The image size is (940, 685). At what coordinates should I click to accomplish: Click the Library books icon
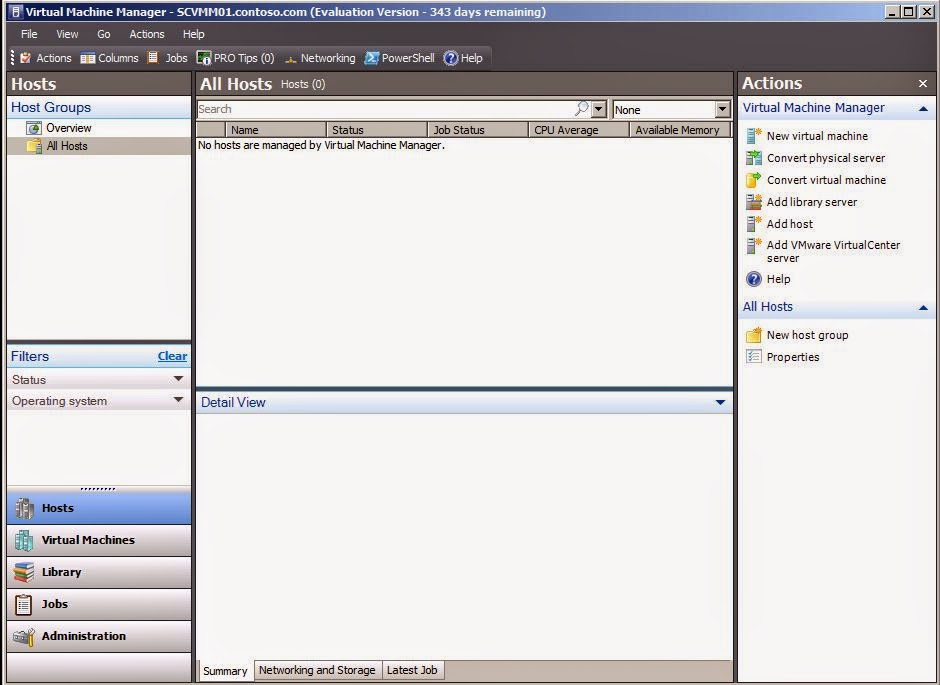click(24, 572)
